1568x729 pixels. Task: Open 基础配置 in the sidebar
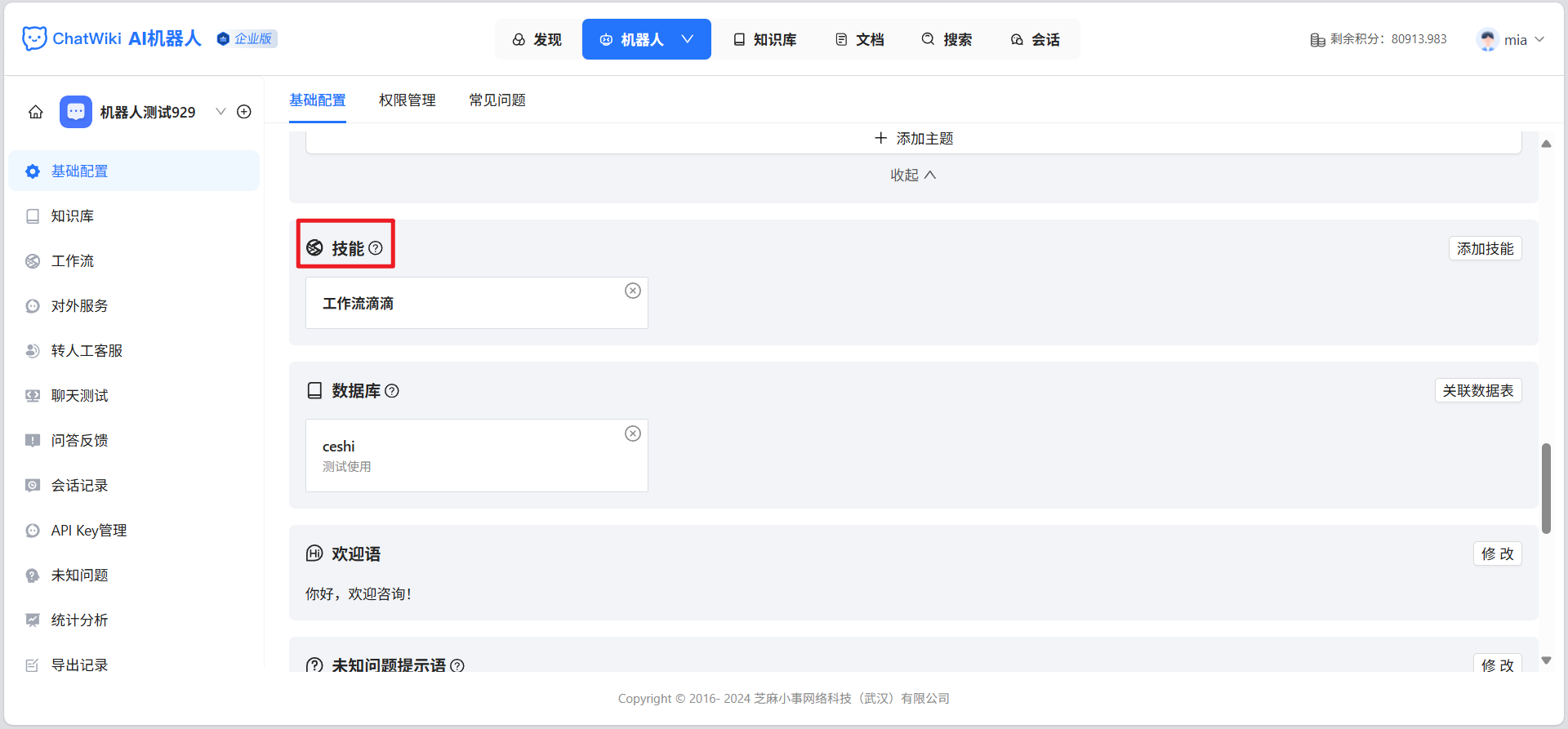pyautogui.click(x=134, y=171)
